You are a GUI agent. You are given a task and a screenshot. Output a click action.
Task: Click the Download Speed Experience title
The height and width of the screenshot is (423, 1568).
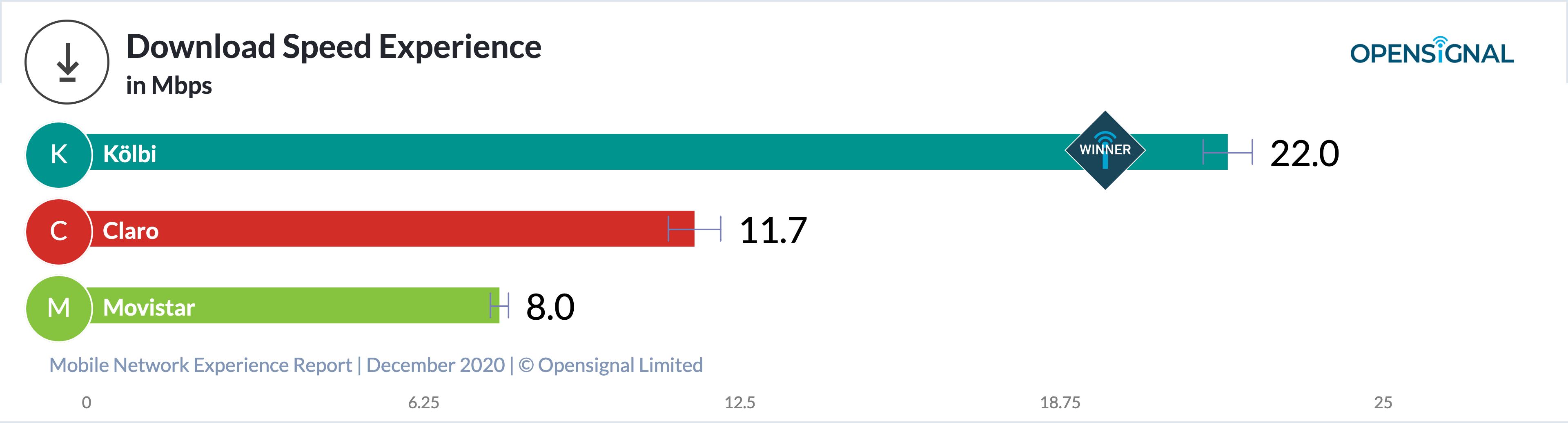(x=334, y=47)
